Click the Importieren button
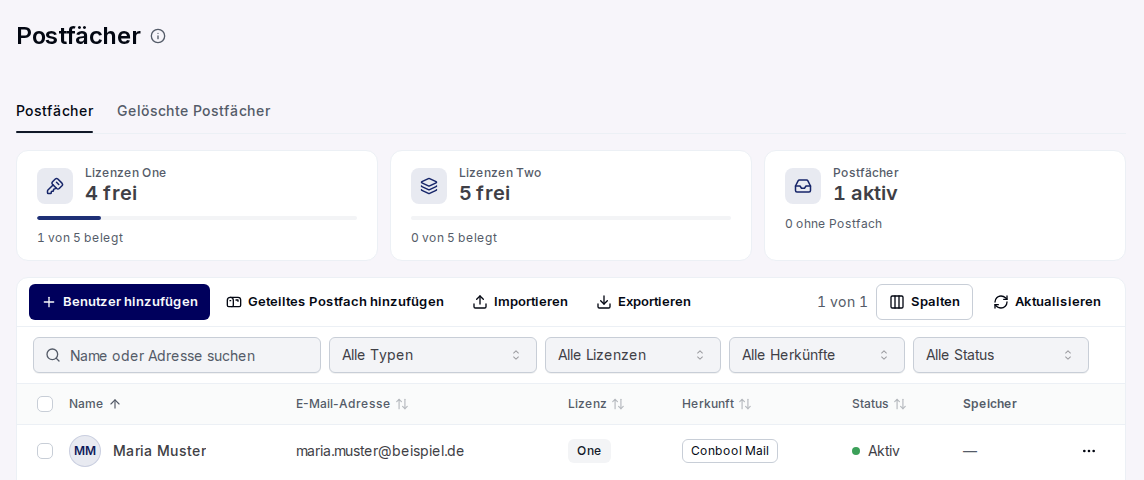The height and width of the screenshot is (480, 1144). point(520,302)
